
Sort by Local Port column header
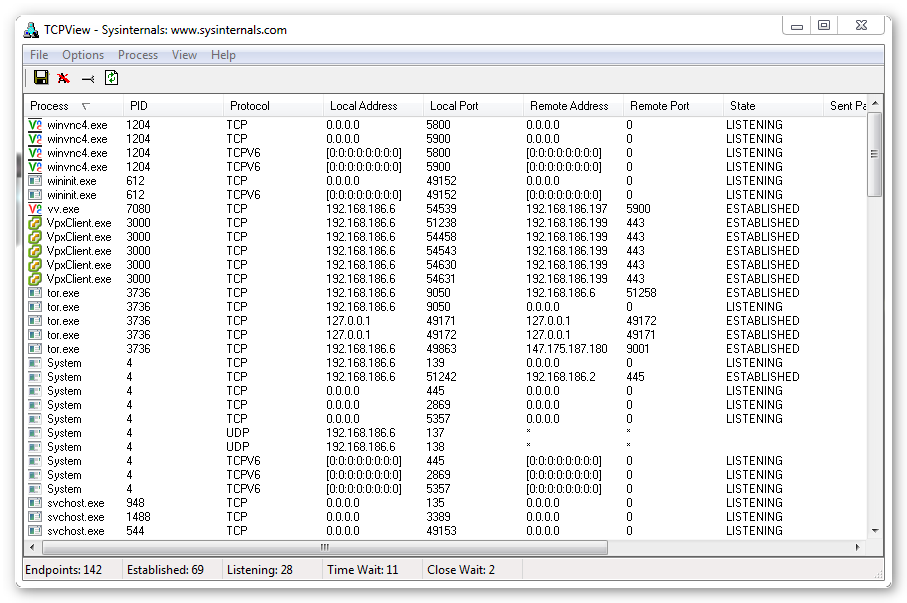(x=473, y=106)
